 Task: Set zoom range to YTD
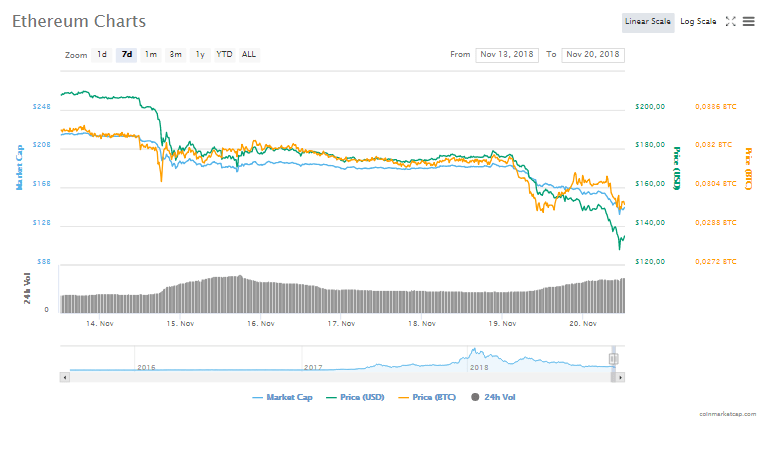pos(224,54)
